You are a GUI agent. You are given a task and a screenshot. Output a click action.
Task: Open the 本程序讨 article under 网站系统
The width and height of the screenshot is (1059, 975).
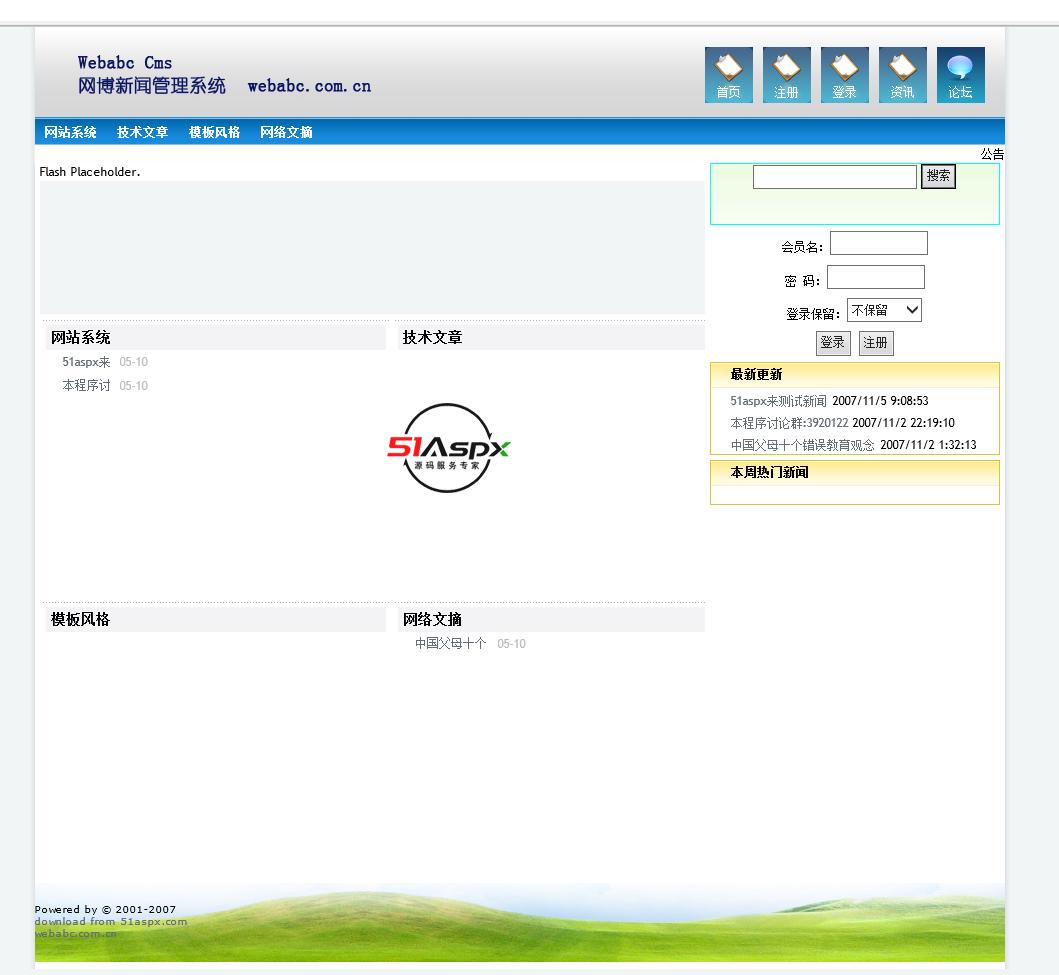pos(86,386)
